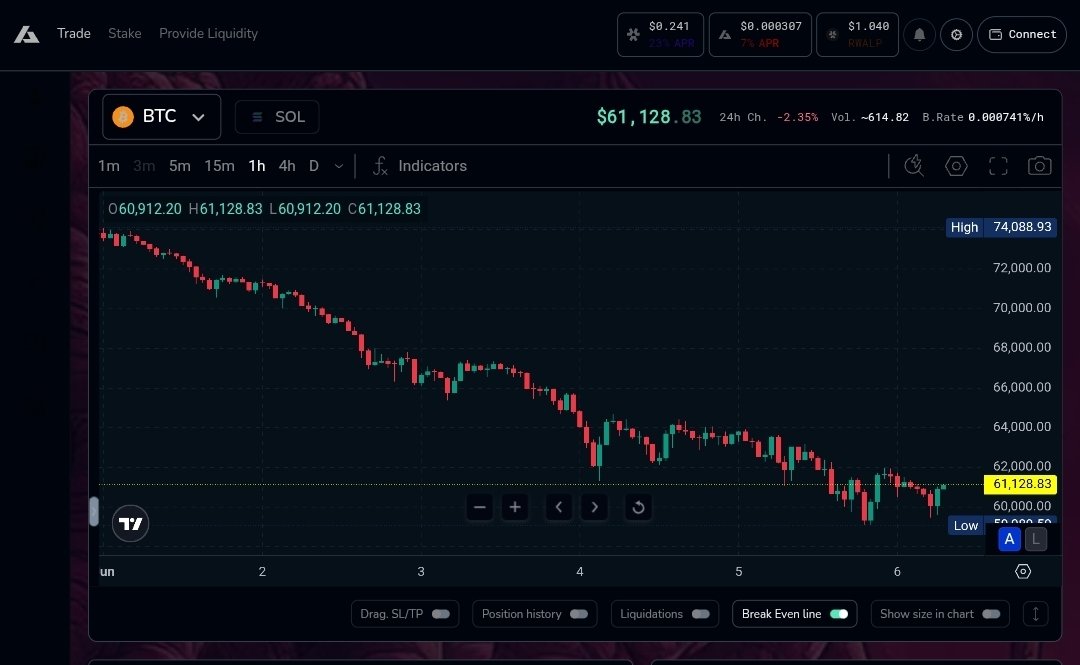Open notifications bell
1080x665 pixels.
tap(919, 34)
